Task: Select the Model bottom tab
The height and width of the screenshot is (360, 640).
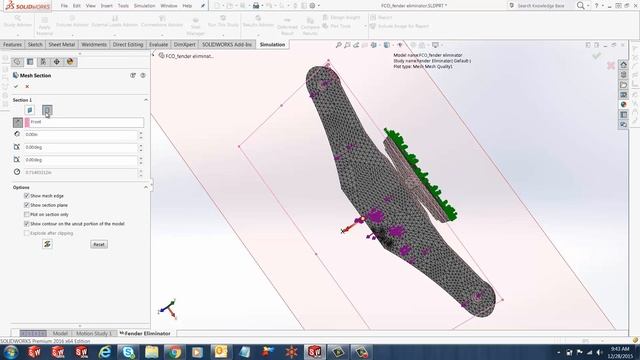Action: (60, 333)
